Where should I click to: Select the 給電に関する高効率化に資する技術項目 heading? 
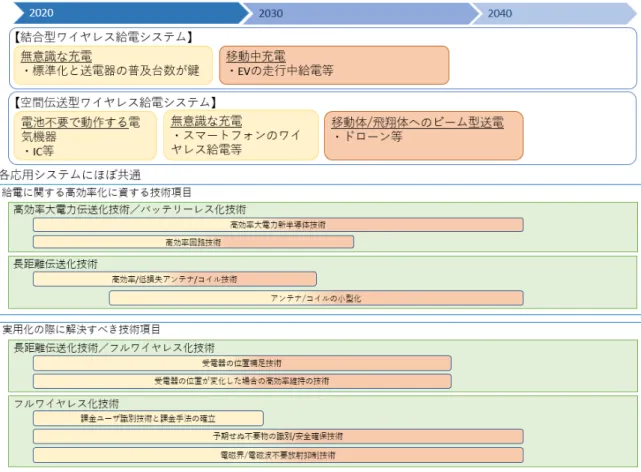(x=96, y=192)
